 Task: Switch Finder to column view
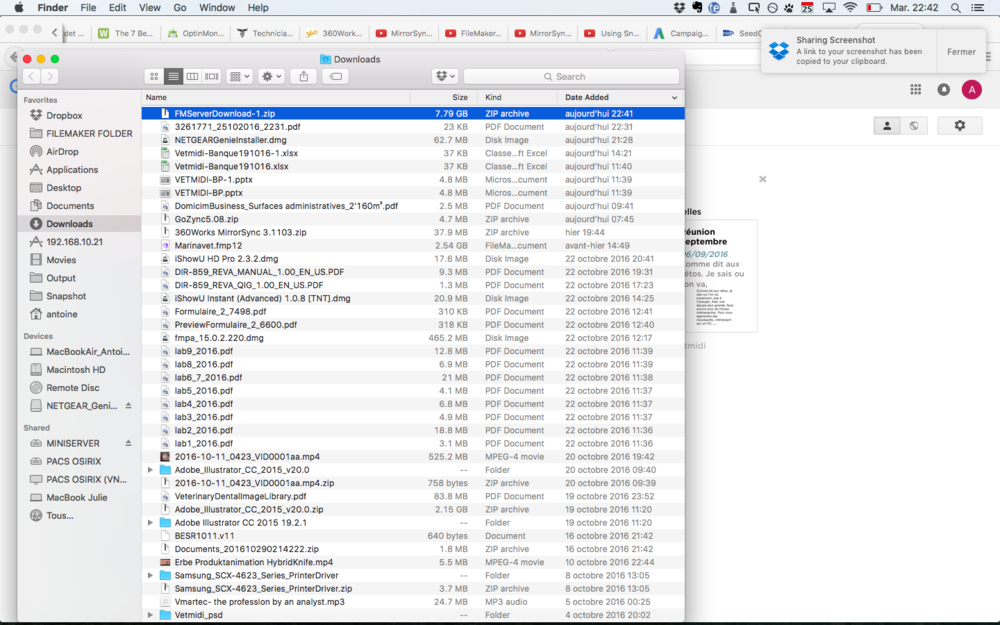[x=192, y=76]
